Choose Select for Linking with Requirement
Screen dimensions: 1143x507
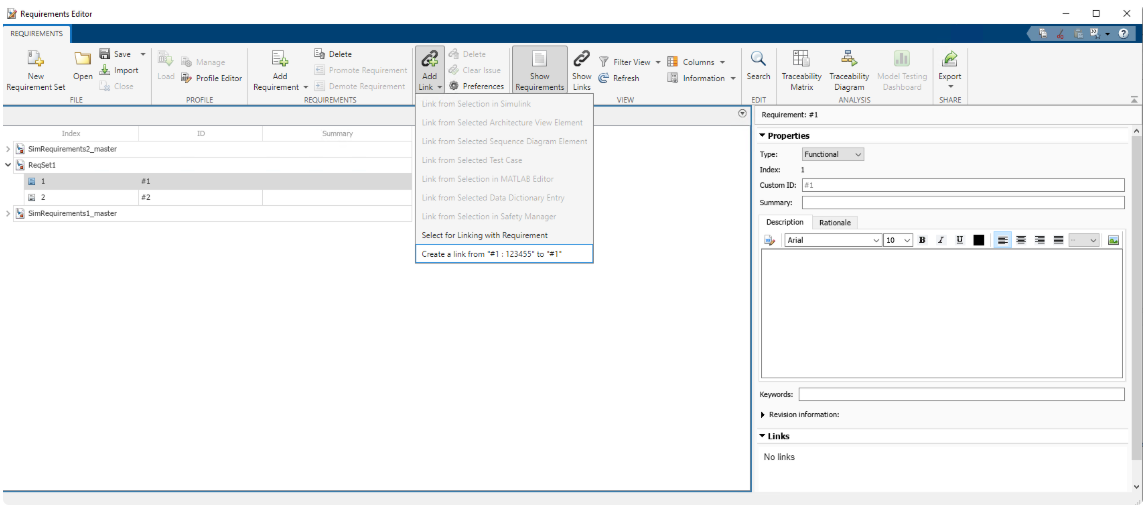[x=484, y=235]
